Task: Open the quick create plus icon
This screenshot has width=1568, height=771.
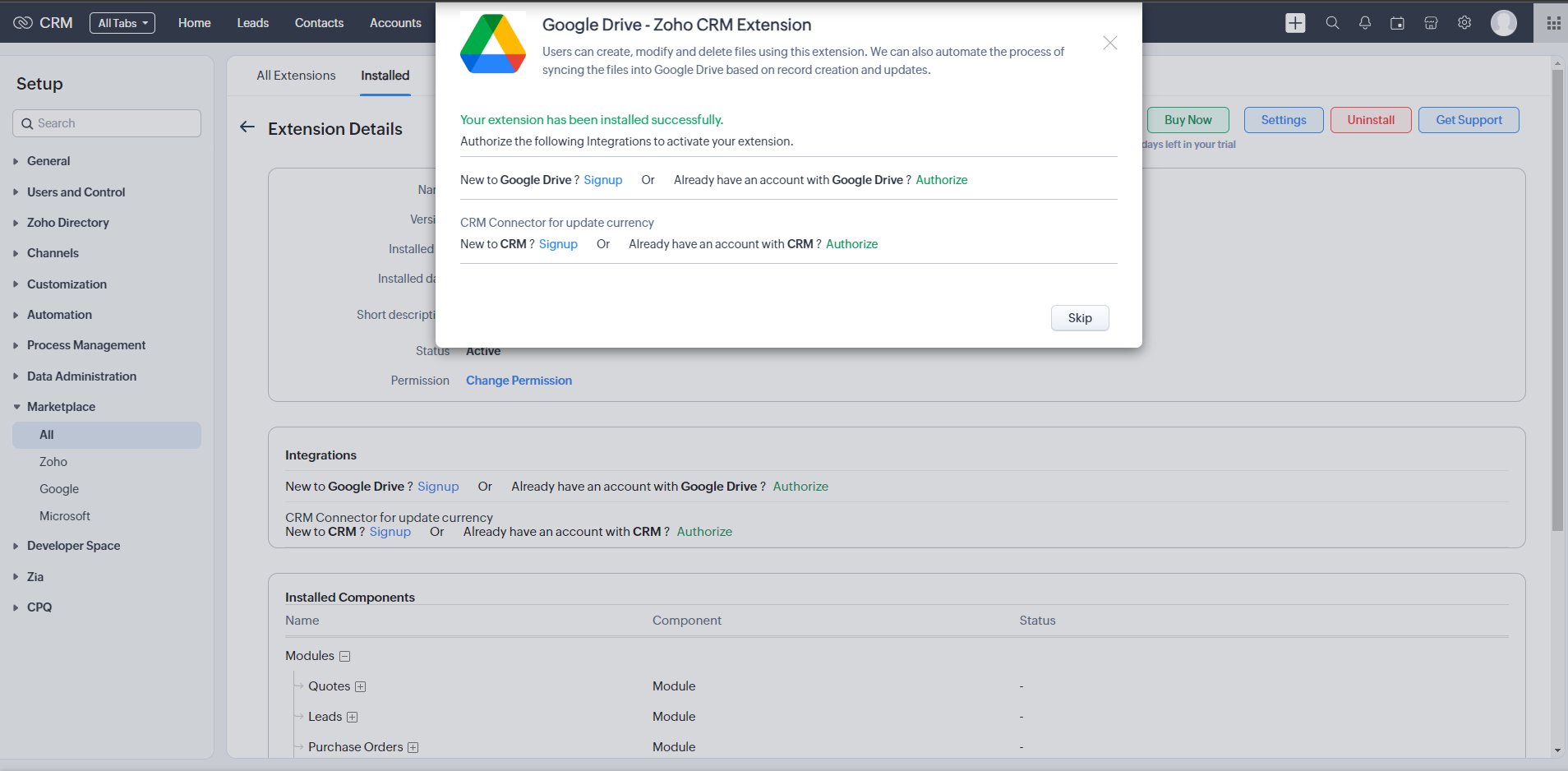Action: 1295,23
